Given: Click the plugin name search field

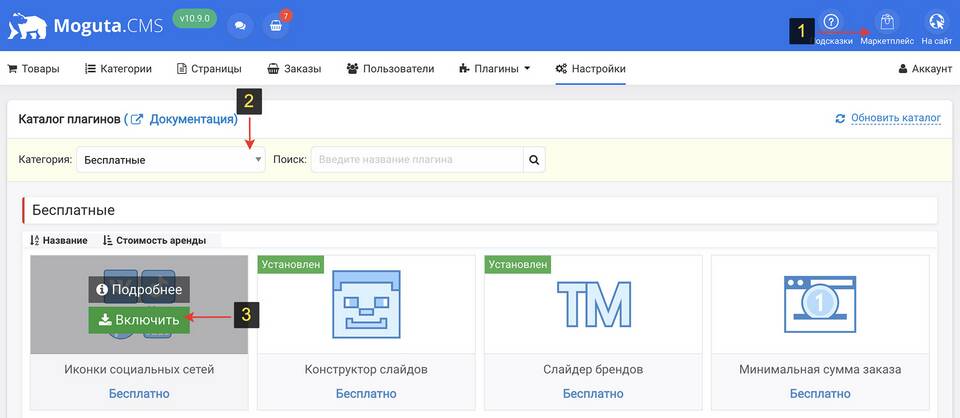Looking at the screenshot, I should 417,159.
